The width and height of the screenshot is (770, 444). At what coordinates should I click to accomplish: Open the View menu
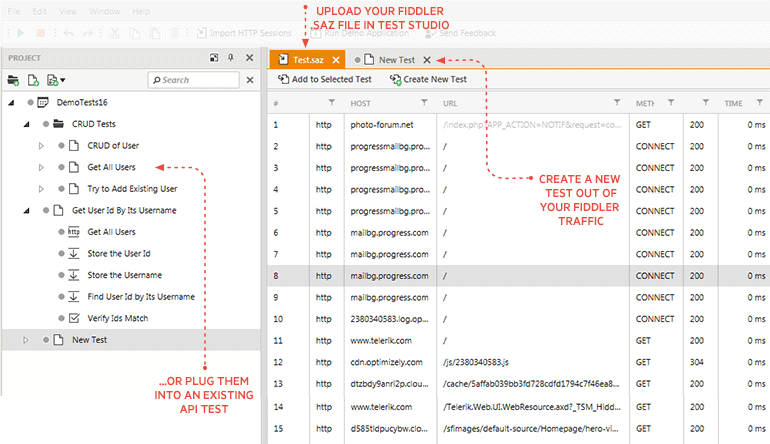68,11
